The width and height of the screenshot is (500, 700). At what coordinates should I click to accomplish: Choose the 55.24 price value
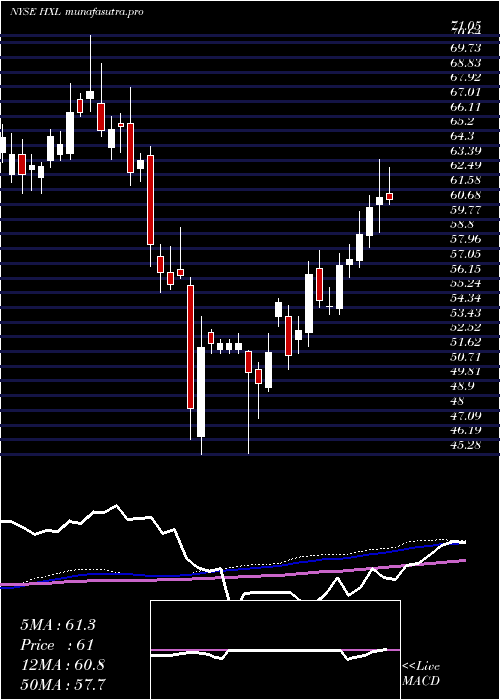466,283
